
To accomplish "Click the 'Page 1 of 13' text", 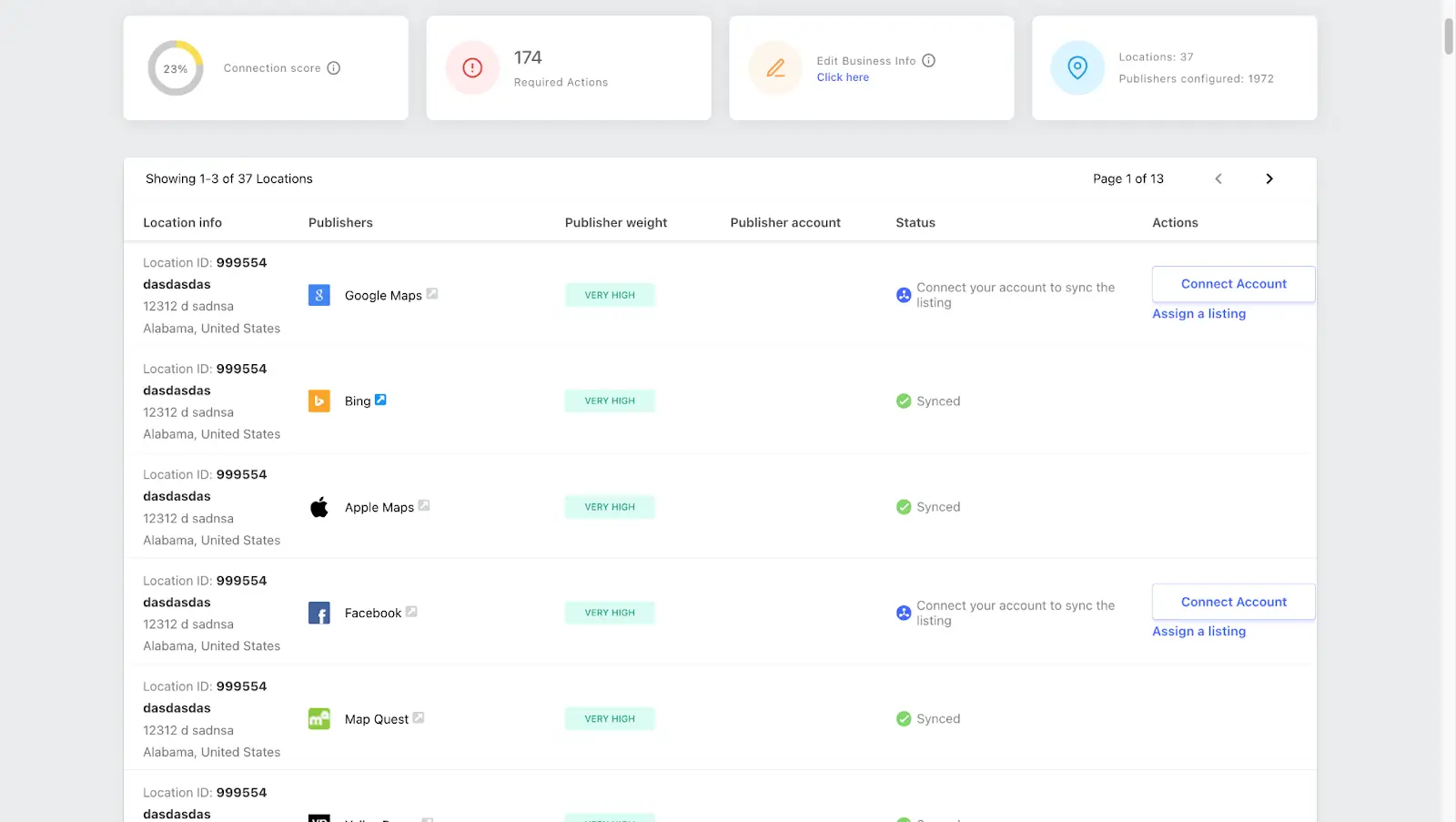I will 1128,178.
